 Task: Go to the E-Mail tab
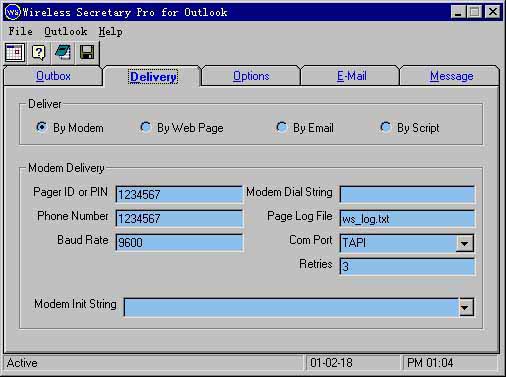351,76
